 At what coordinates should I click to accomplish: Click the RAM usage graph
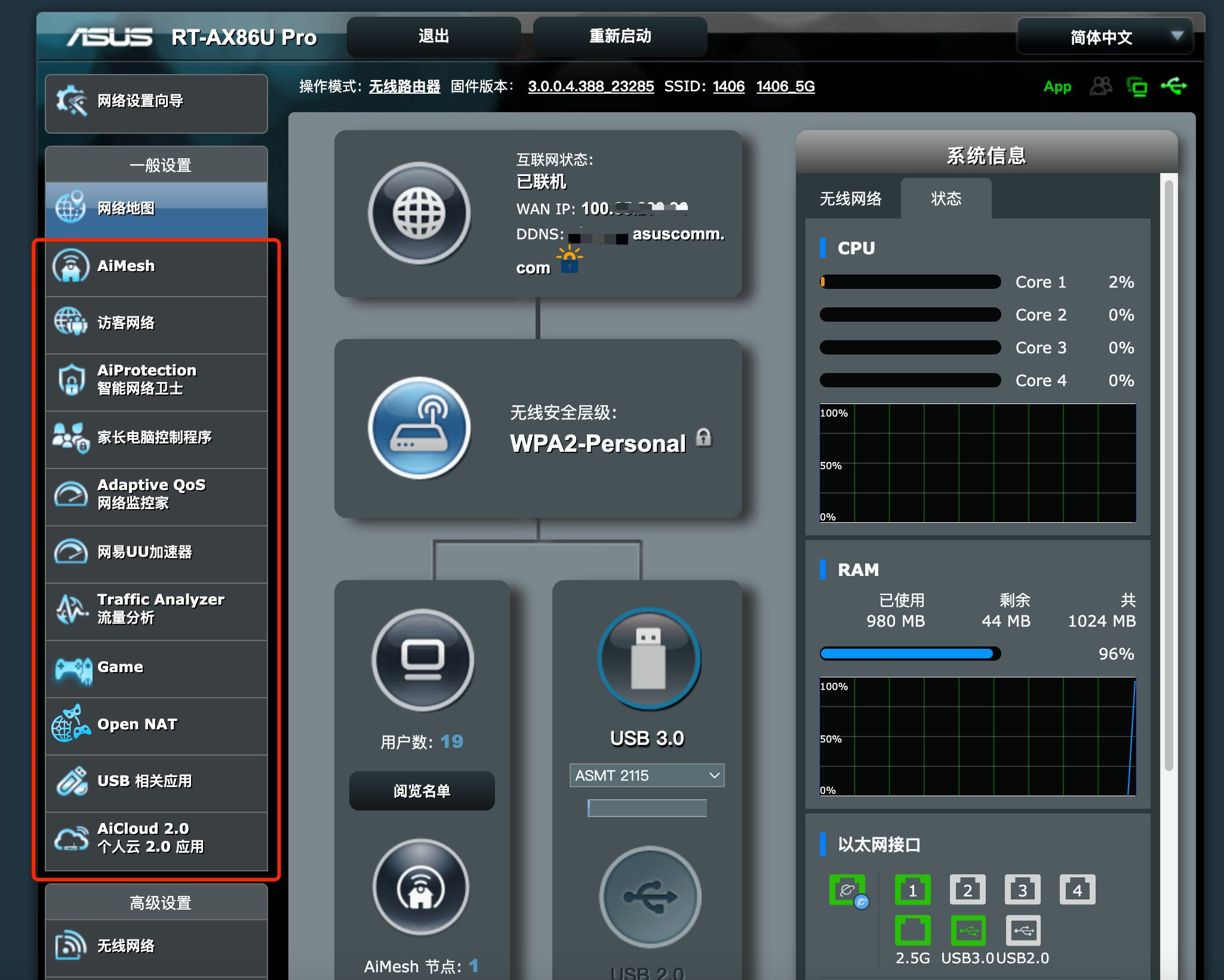pos(977,736)
